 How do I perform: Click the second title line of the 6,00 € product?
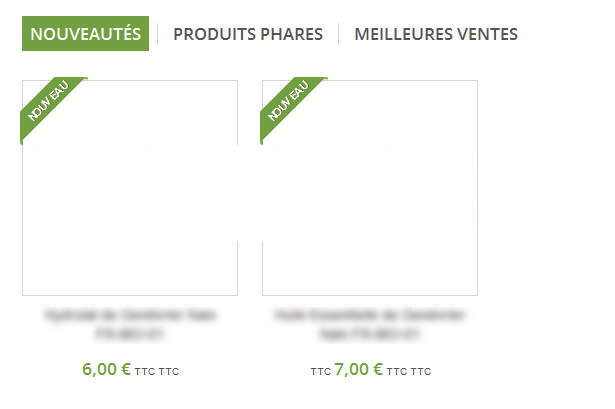[130, 334]
